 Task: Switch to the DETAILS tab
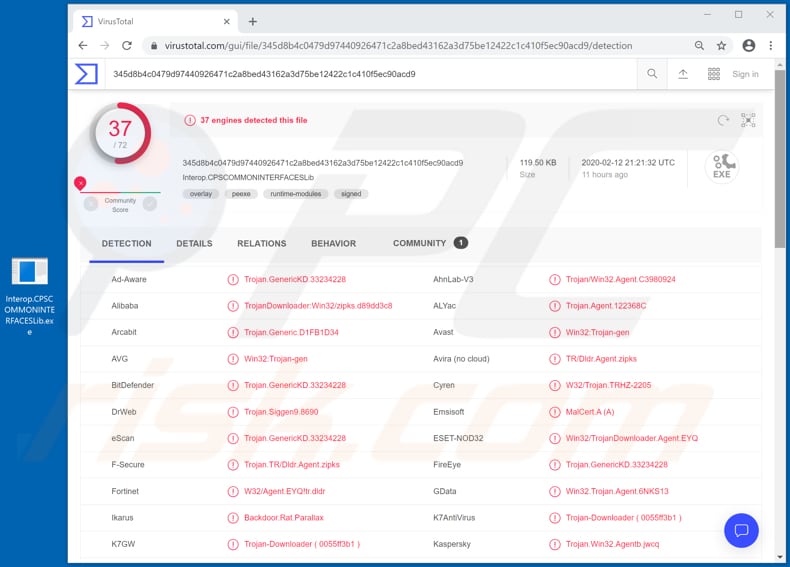(194, 243)
